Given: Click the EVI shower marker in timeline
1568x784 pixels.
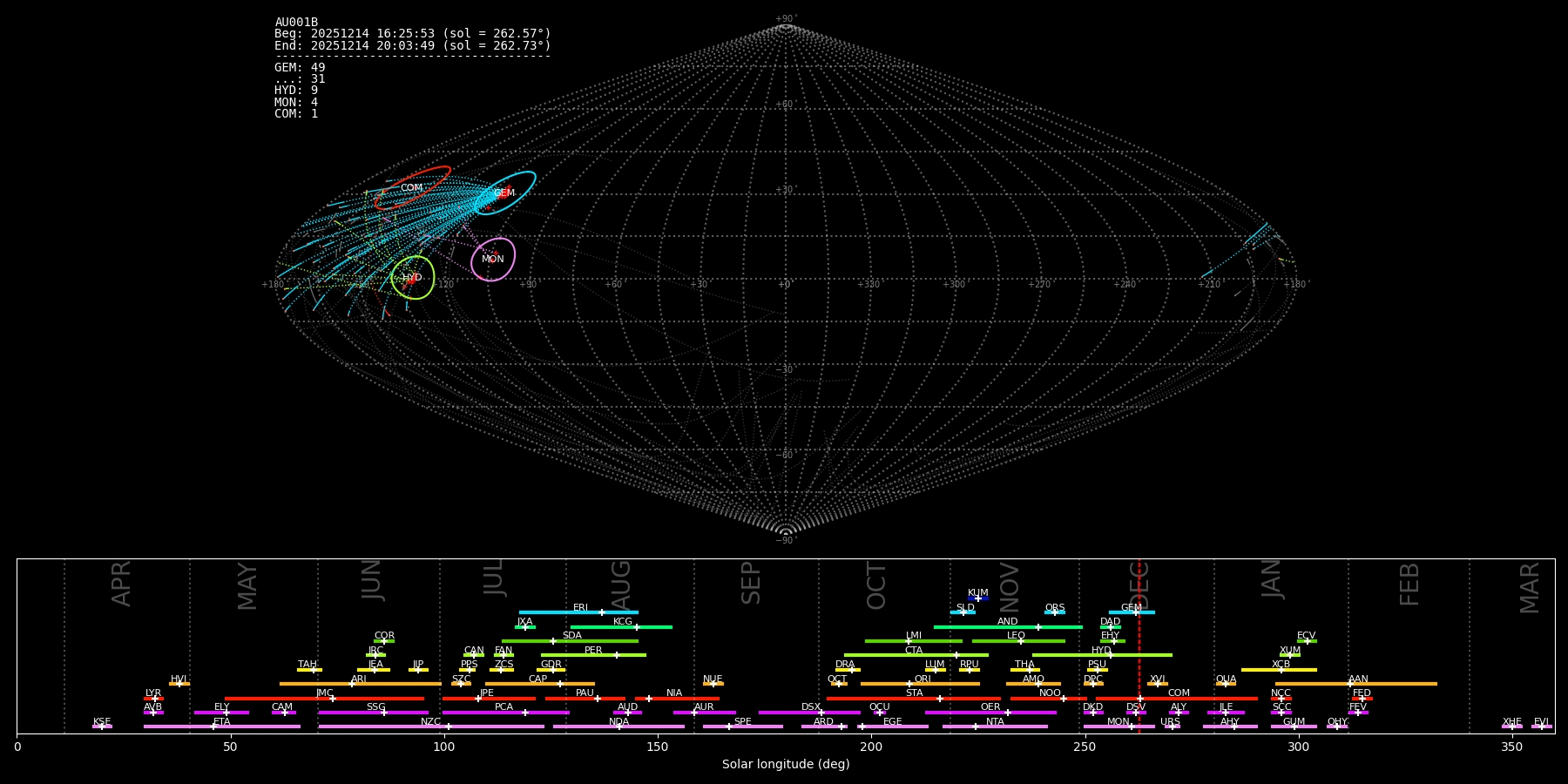Looking at the screenshot, I should point(1542,727).
